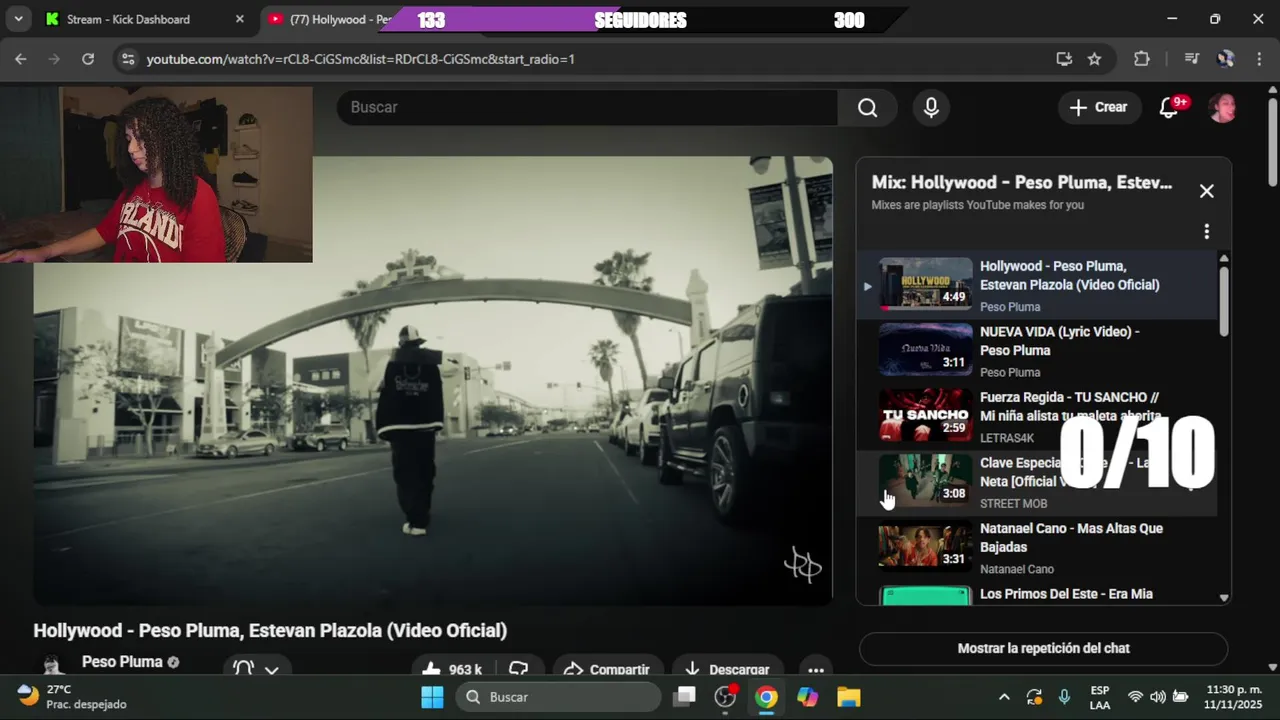1280x720 pixels.
Task: Play Fuerza Regida - TU SANCHO from the playlist
Action: (x=1037, y=417)
